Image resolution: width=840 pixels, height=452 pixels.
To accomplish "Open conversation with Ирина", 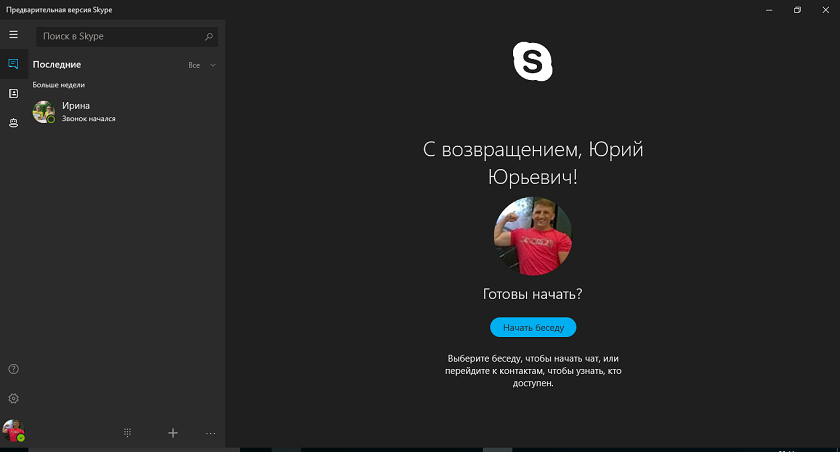I will click(126, 111).
